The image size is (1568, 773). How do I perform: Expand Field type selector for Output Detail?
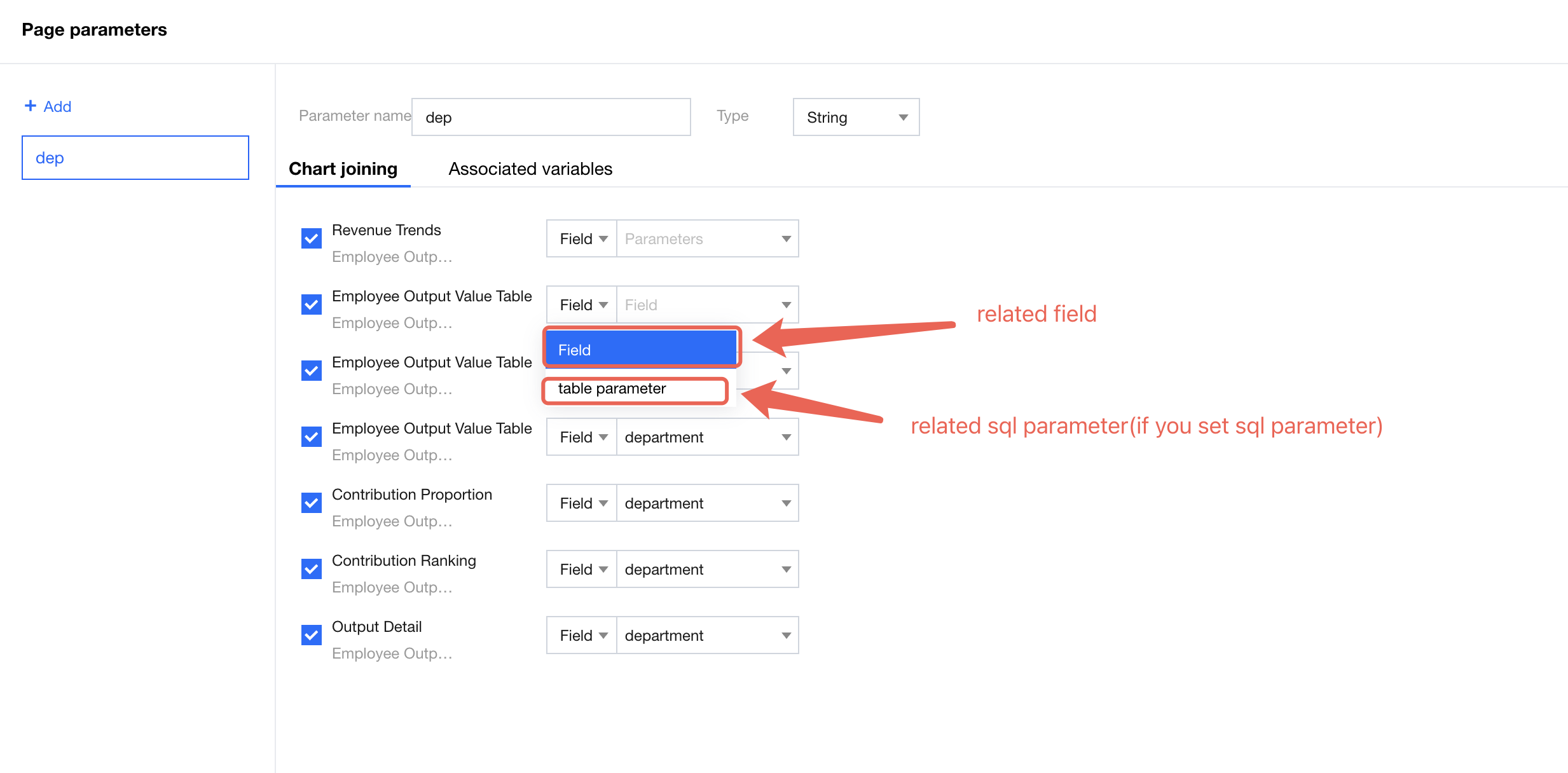click(x=582, y=636)
